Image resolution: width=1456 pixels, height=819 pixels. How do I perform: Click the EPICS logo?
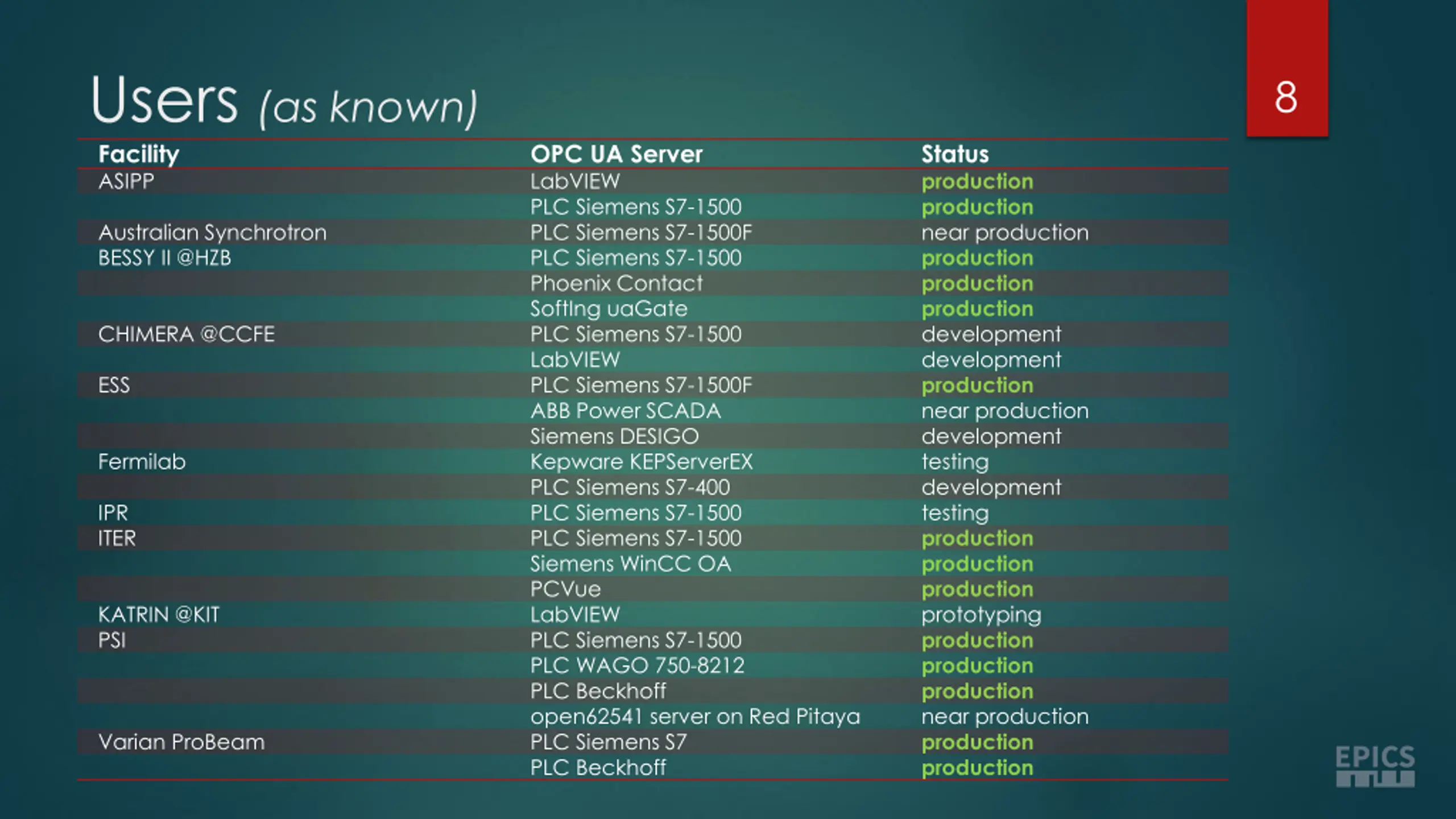pos(1375,766)
